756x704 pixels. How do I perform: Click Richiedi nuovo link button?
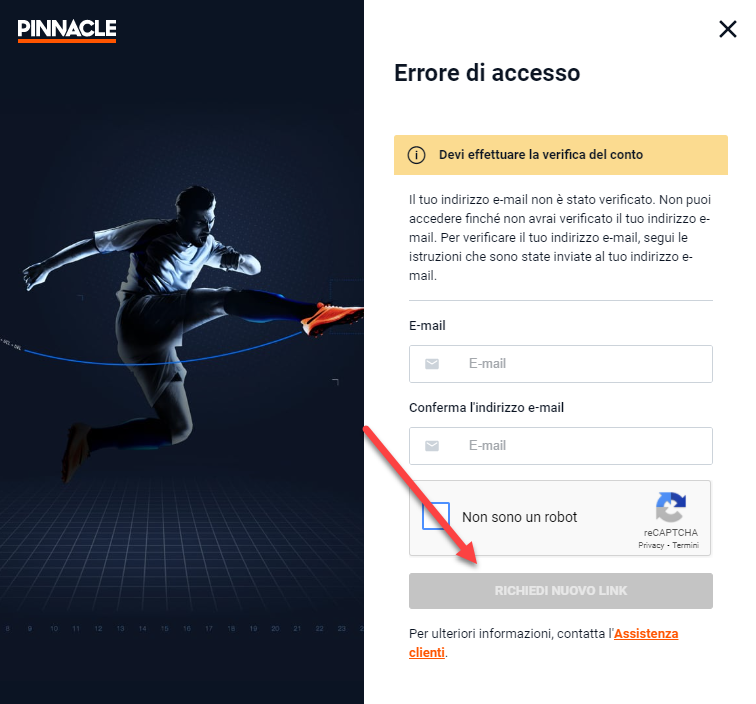click(561, 591)
